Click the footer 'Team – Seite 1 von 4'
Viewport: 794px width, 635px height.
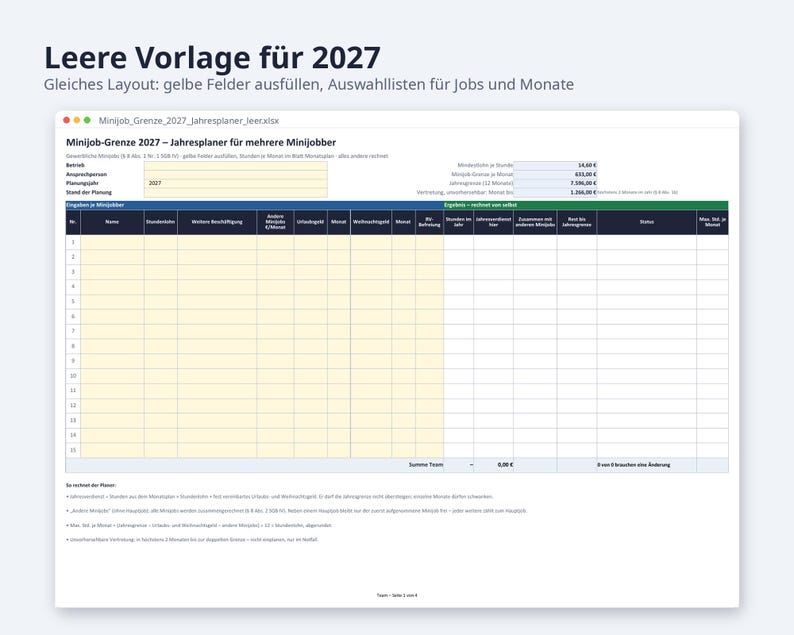click(x=397, y=596)
